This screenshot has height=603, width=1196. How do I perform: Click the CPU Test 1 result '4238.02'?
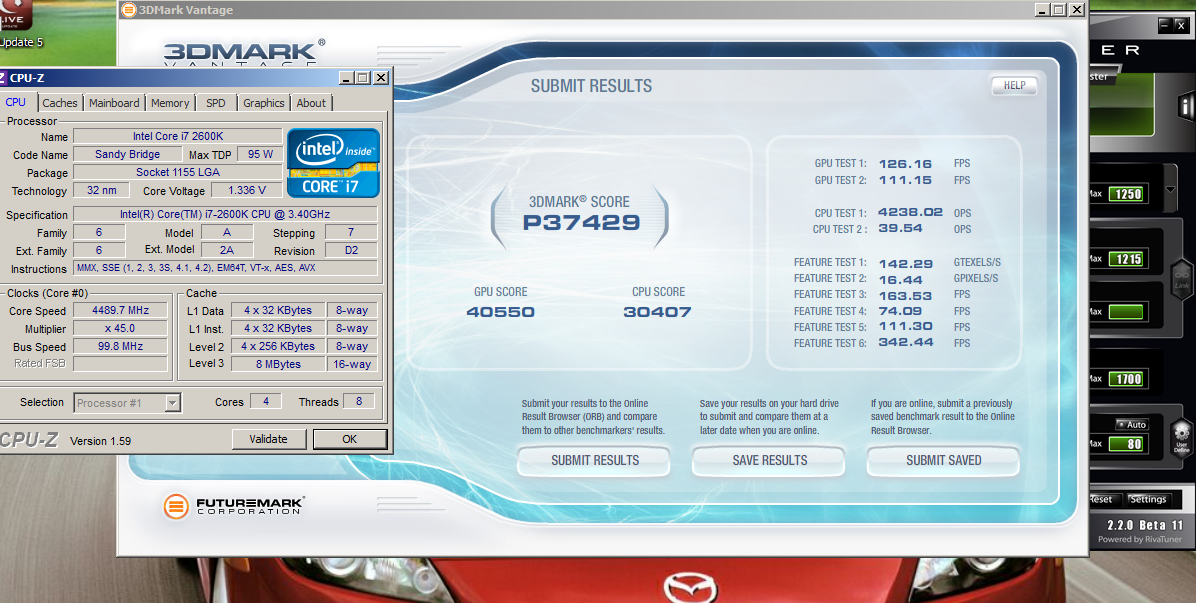911,213
